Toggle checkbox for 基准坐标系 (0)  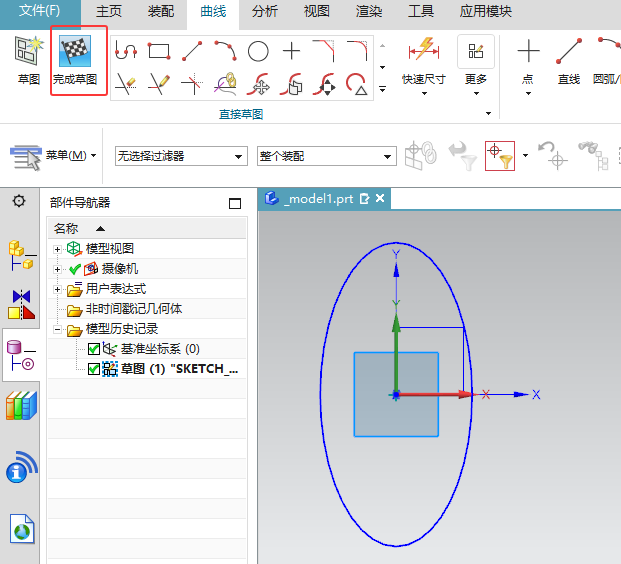coord(94,349)
